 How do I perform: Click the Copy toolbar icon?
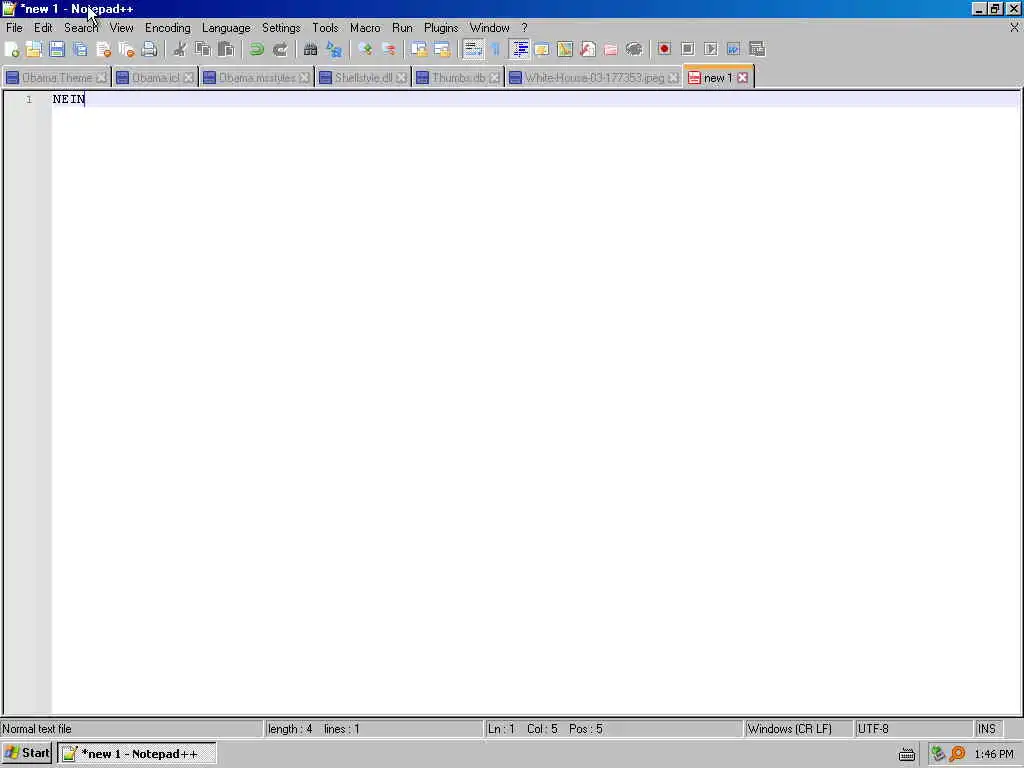coord(202,49)
